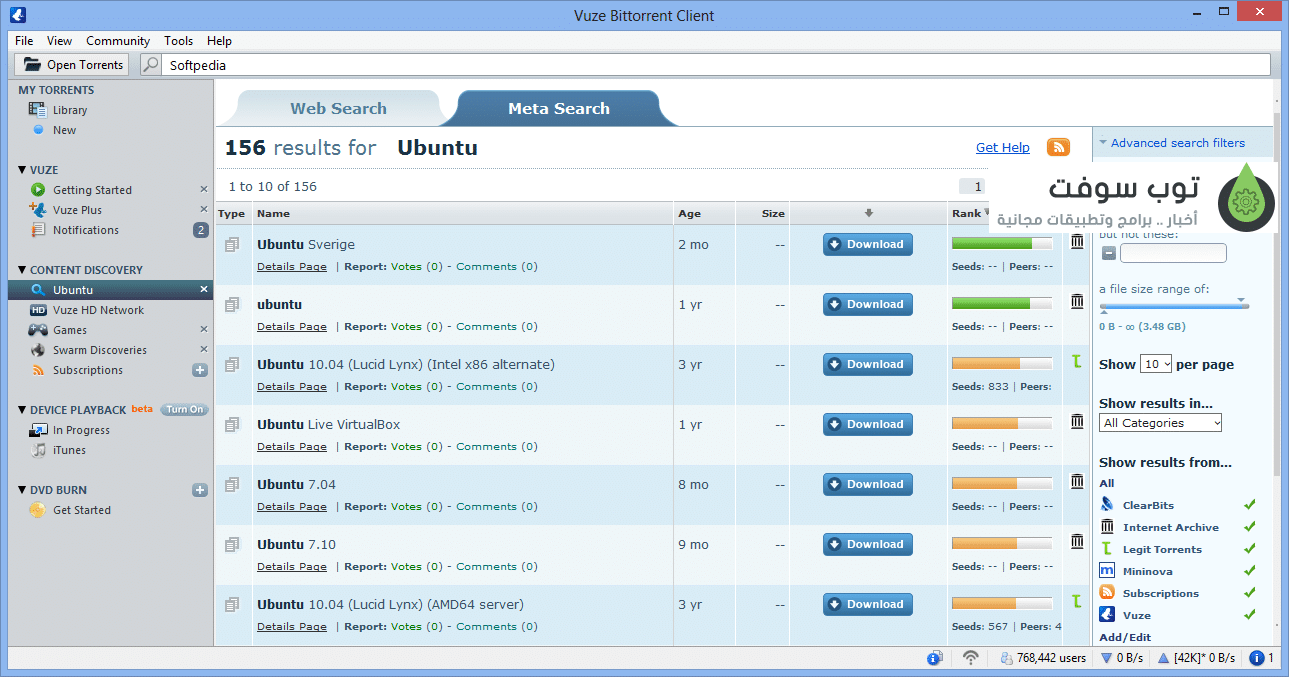Image resolution: width=1289 pixels, height=677 pixels.
Task: Click the notifications count badge showing 2
Action: click(201, 230)
